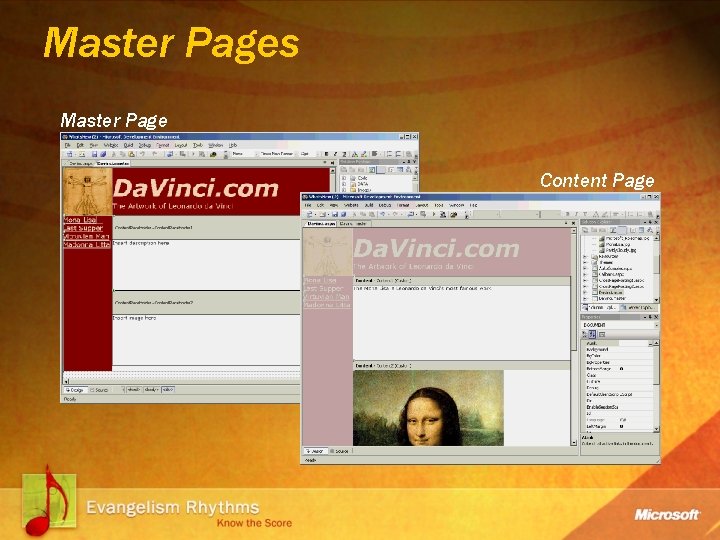Switch to Davinci.aspx tab in Master Page window
The height and width of the screenshot is (540, 720).
pyautogui.click(x=80, y=163)
